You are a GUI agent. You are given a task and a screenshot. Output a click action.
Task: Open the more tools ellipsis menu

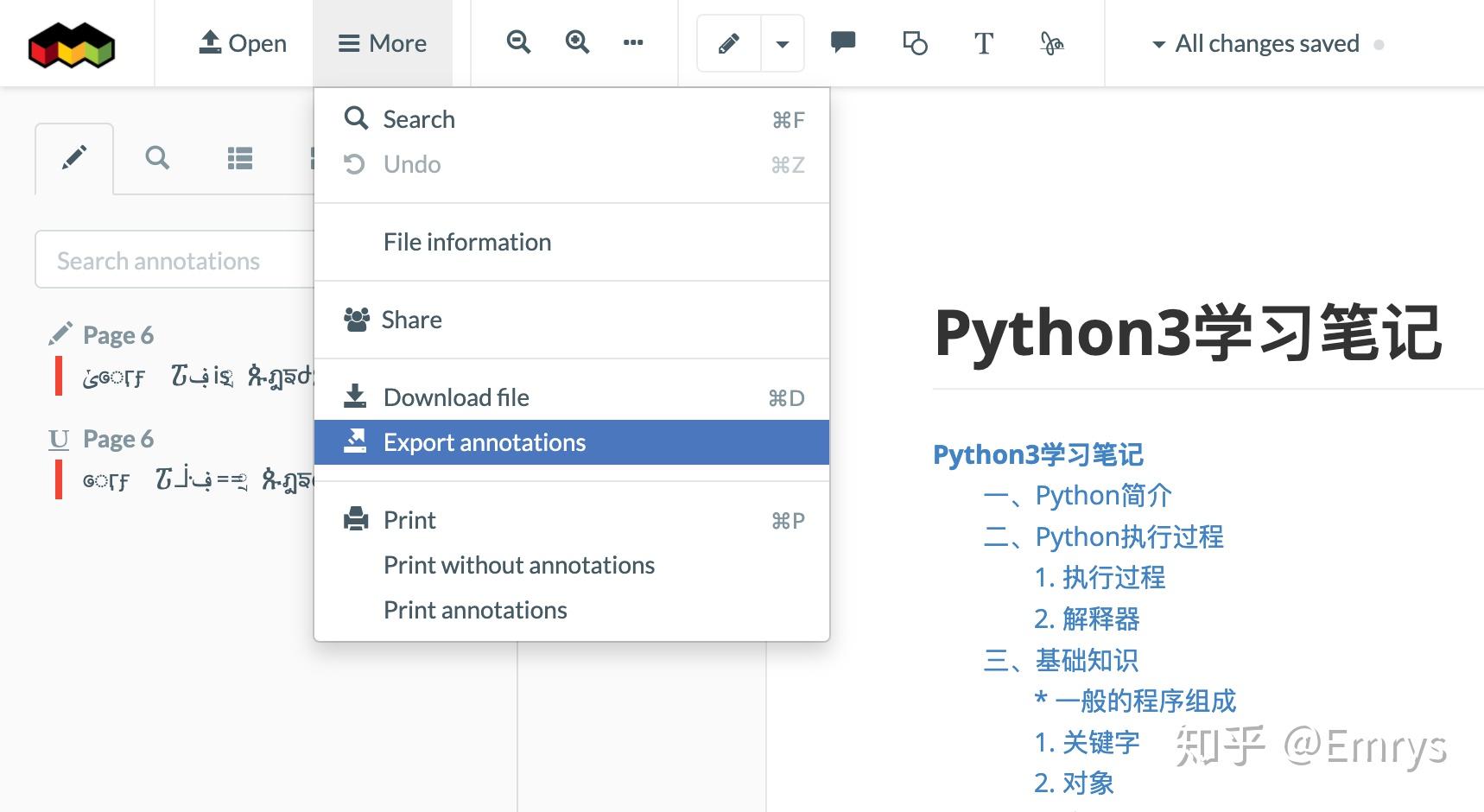point(634,42)
